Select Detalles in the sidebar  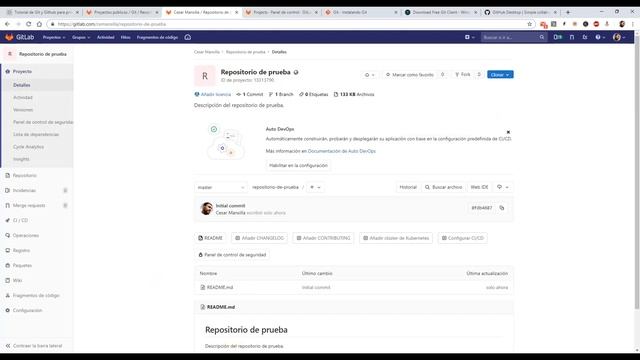click(22, 85)
